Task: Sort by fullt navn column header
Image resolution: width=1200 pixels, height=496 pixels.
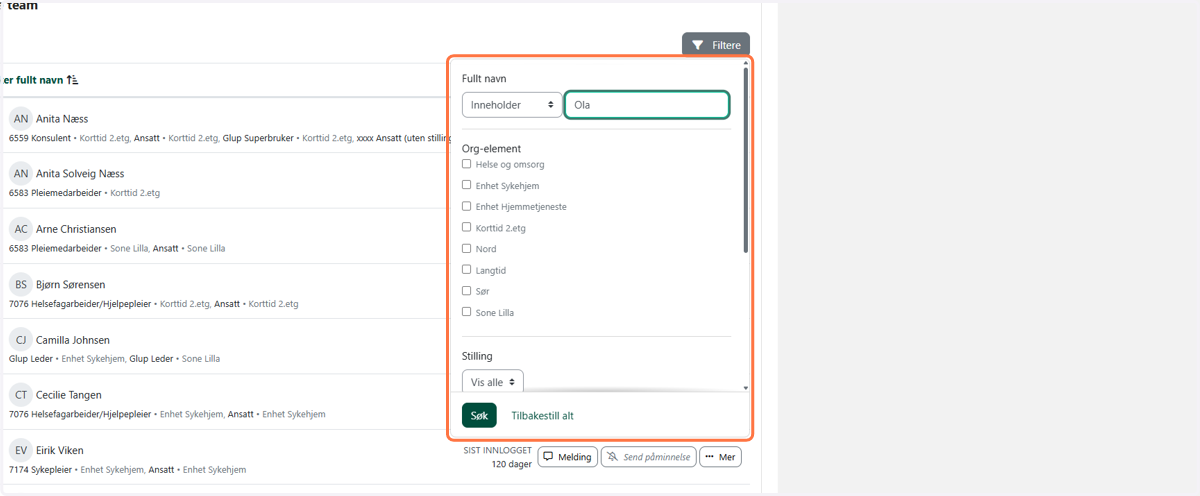Action: coord(40,80)
